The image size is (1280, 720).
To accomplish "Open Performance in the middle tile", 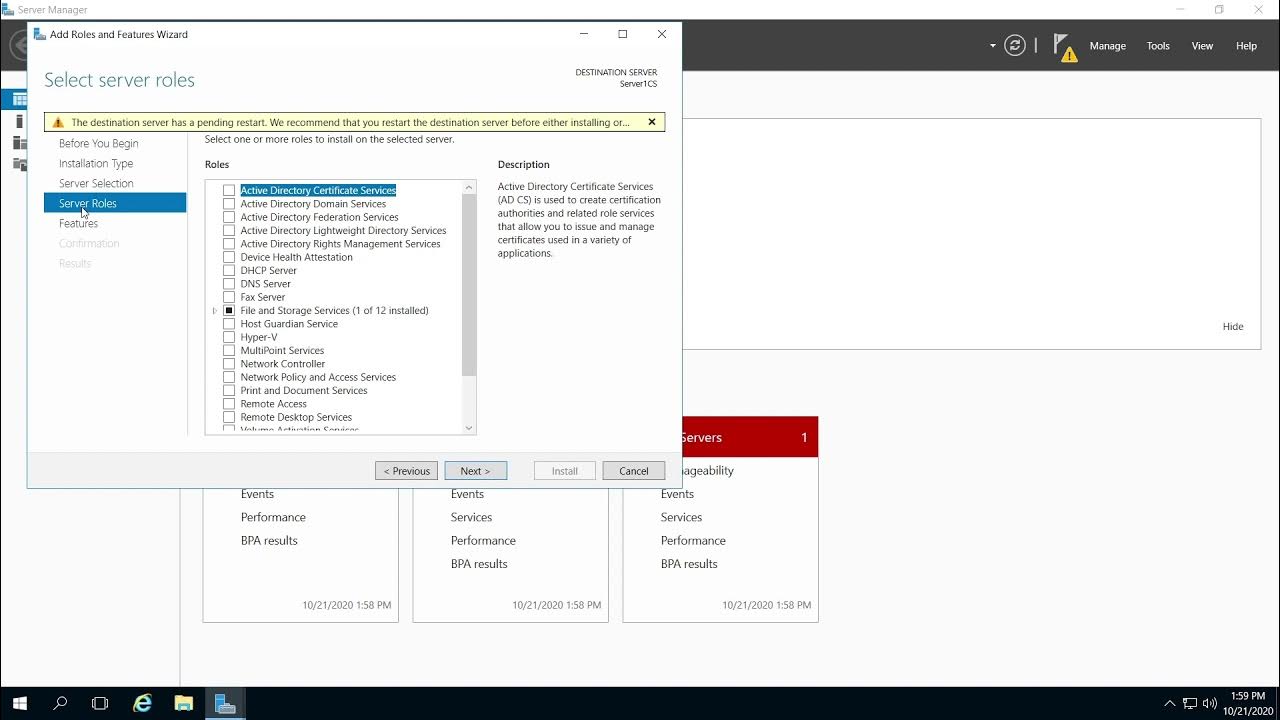I will point(483,541).
